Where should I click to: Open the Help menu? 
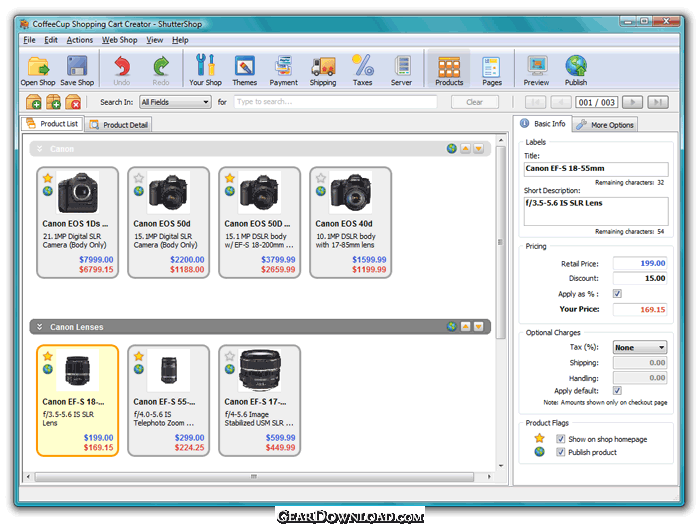pyautogui.click(x=180, y=40)
